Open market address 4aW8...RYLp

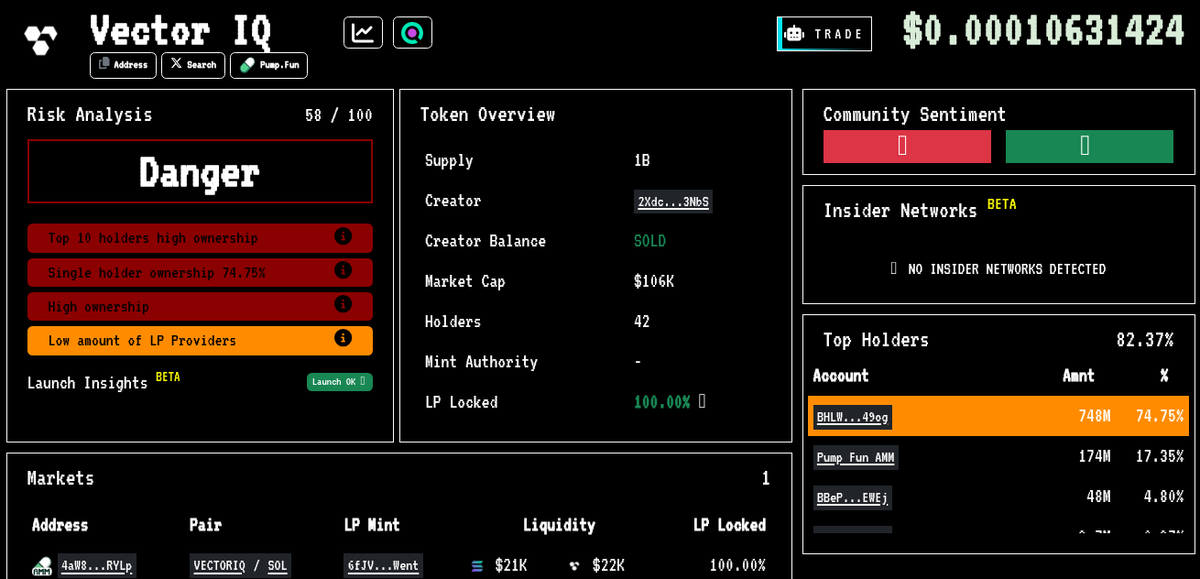click(97, 566)
